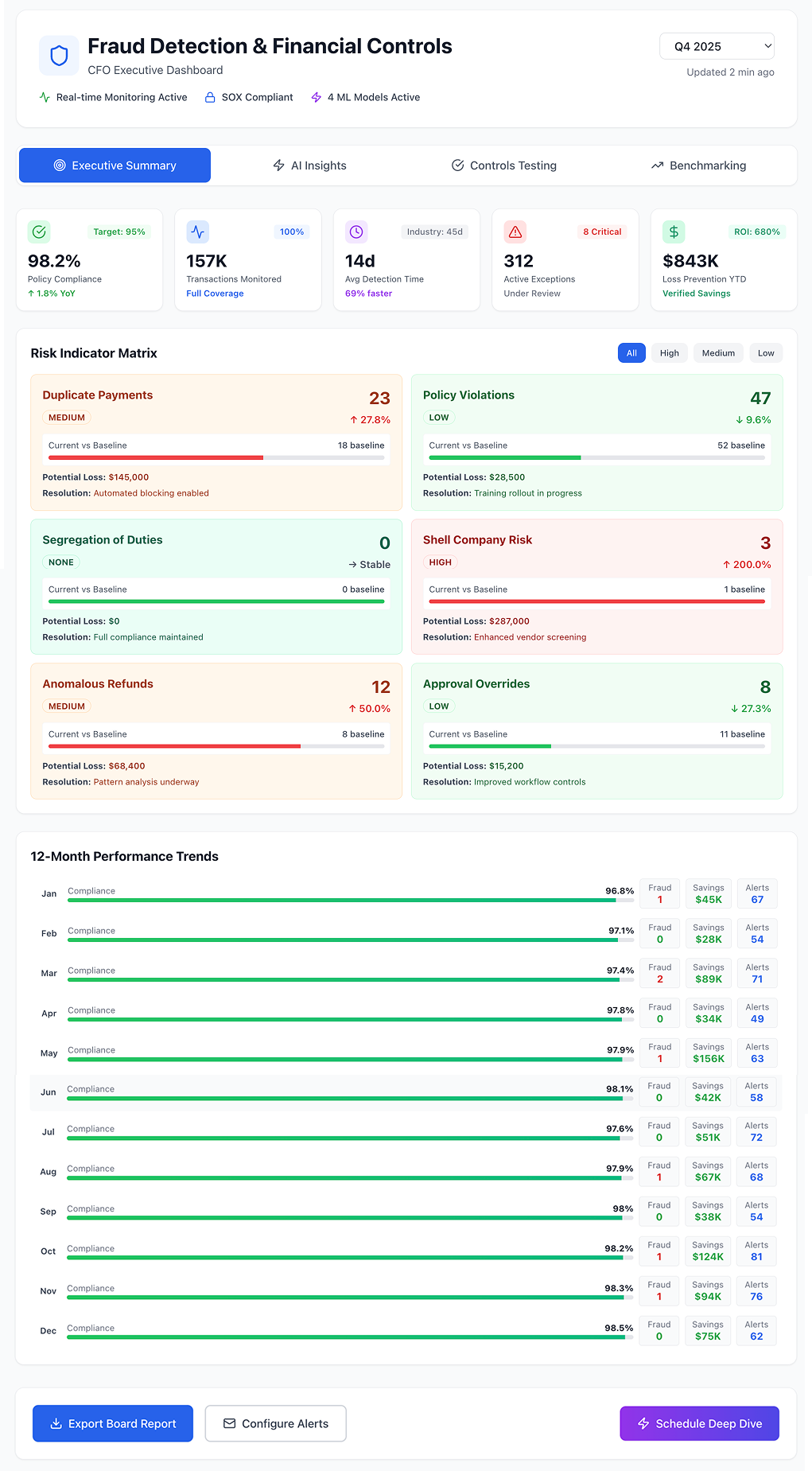Click the Target: 95% badge

[119, 232]
